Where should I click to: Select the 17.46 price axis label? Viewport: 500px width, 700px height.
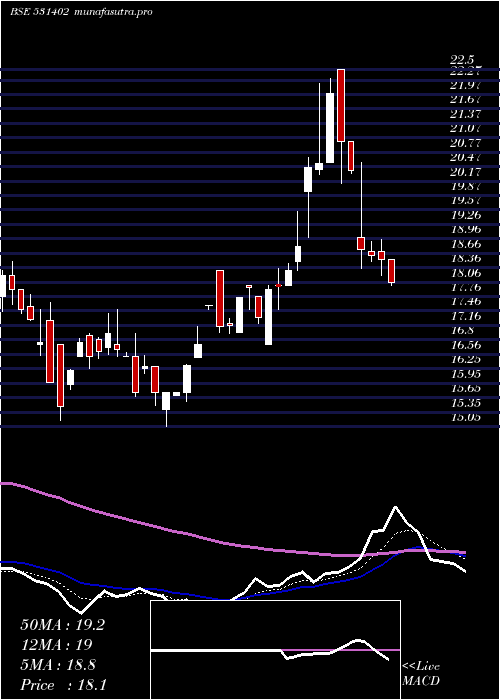pos(466,301)
